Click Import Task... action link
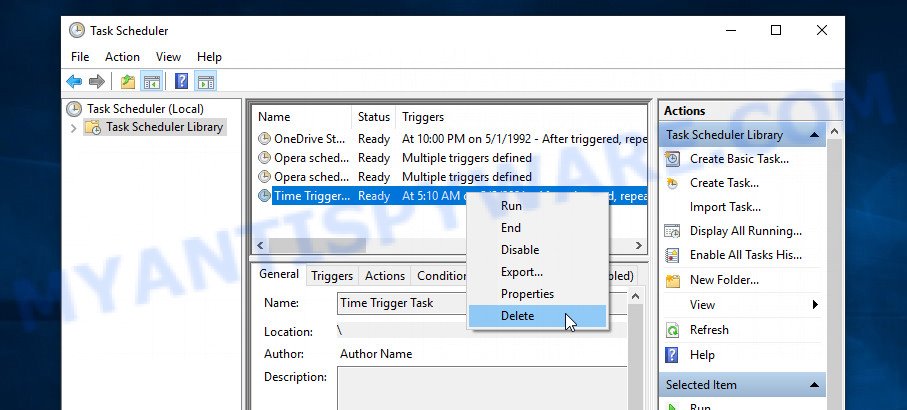Viewport: 907px width, 410px height. pyautogui.click(x=725, y=207)
